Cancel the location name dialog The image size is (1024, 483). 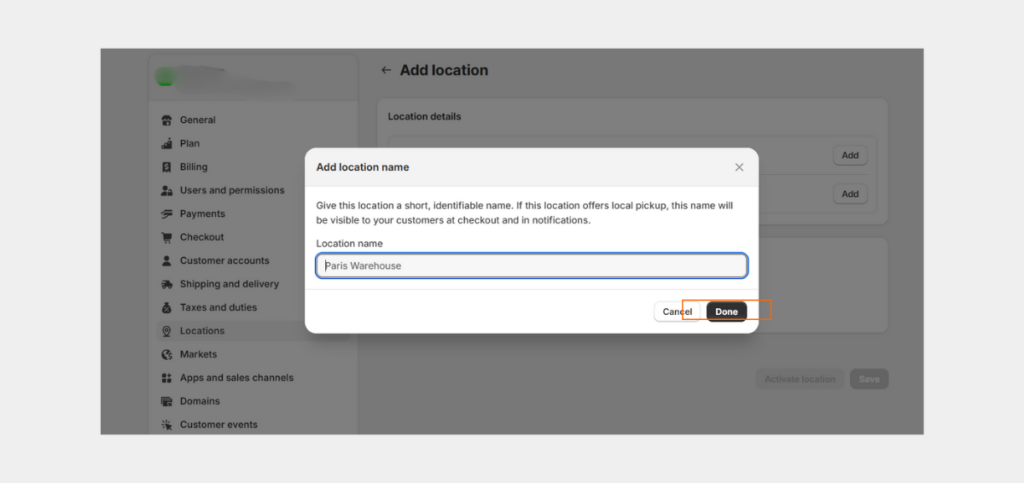[677, 311]
